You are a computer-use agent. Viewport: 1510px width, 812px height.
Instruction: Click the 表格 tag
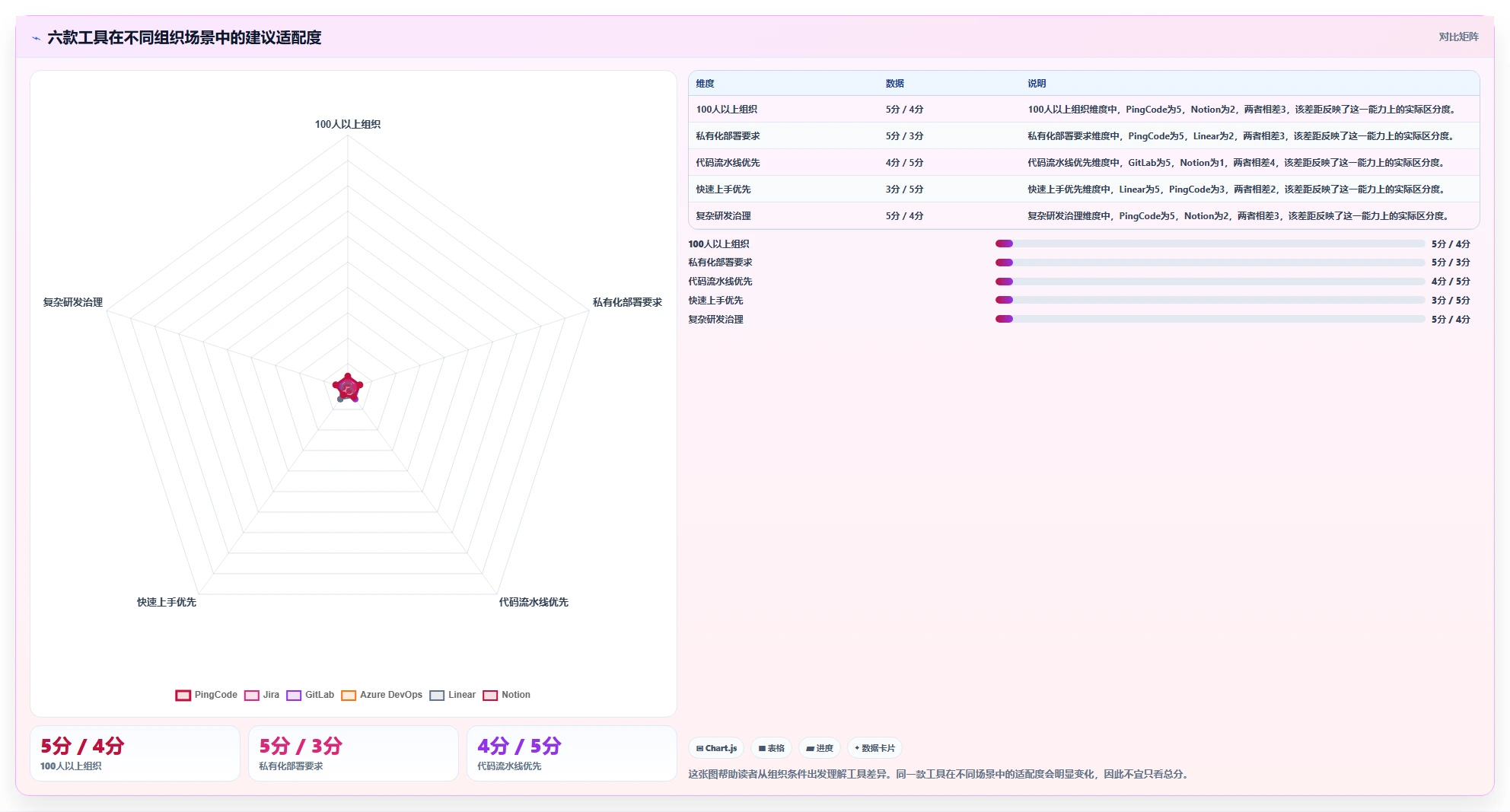771,748
